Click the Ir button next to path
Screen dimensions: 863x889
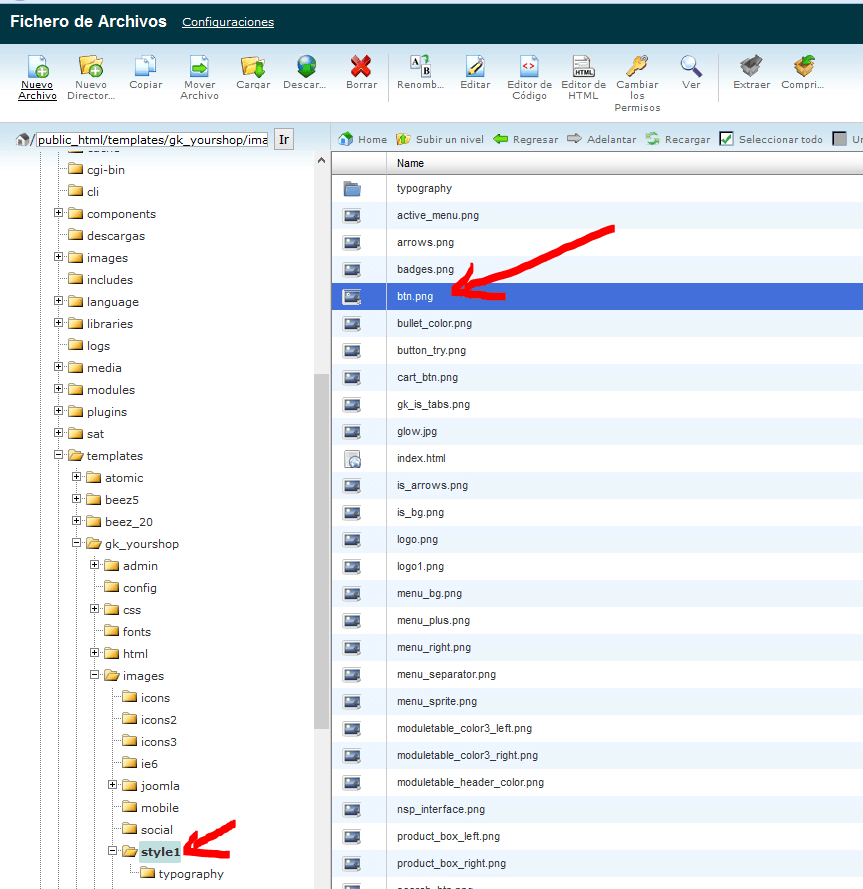click(284, 139)
